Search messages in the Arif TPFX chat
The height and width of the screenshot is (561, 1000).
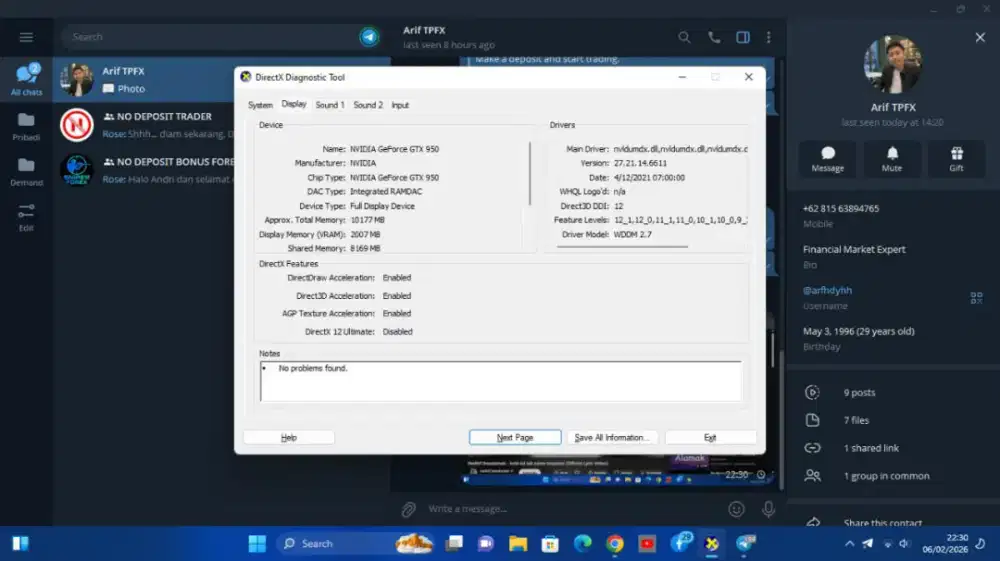coord(685,37)
